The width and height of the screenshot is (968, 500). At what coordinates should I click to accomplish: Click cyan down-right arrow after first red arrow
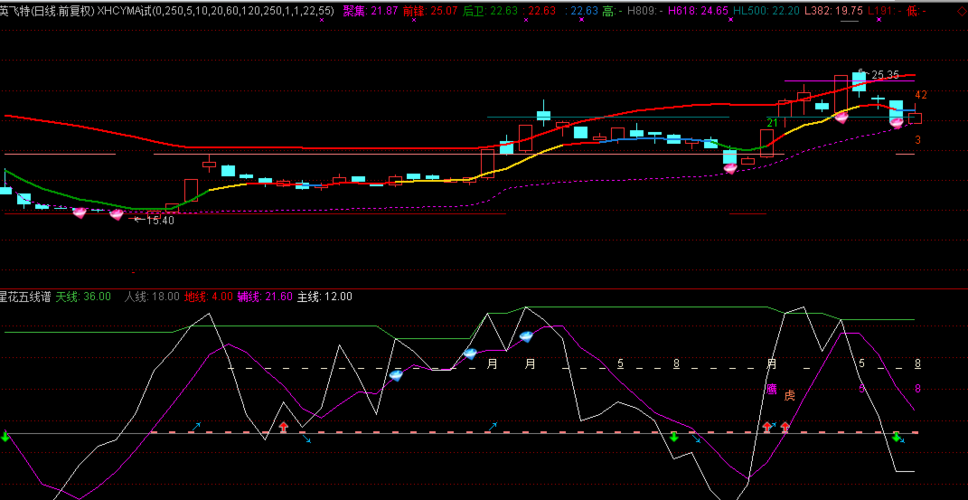point(307,438)
